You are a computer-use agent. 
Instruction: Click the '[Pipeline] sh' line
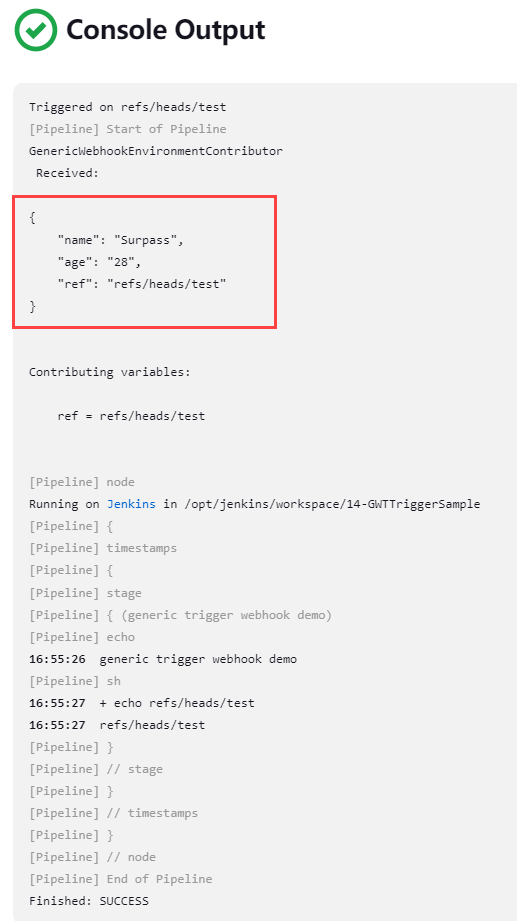tap(75, 681)
